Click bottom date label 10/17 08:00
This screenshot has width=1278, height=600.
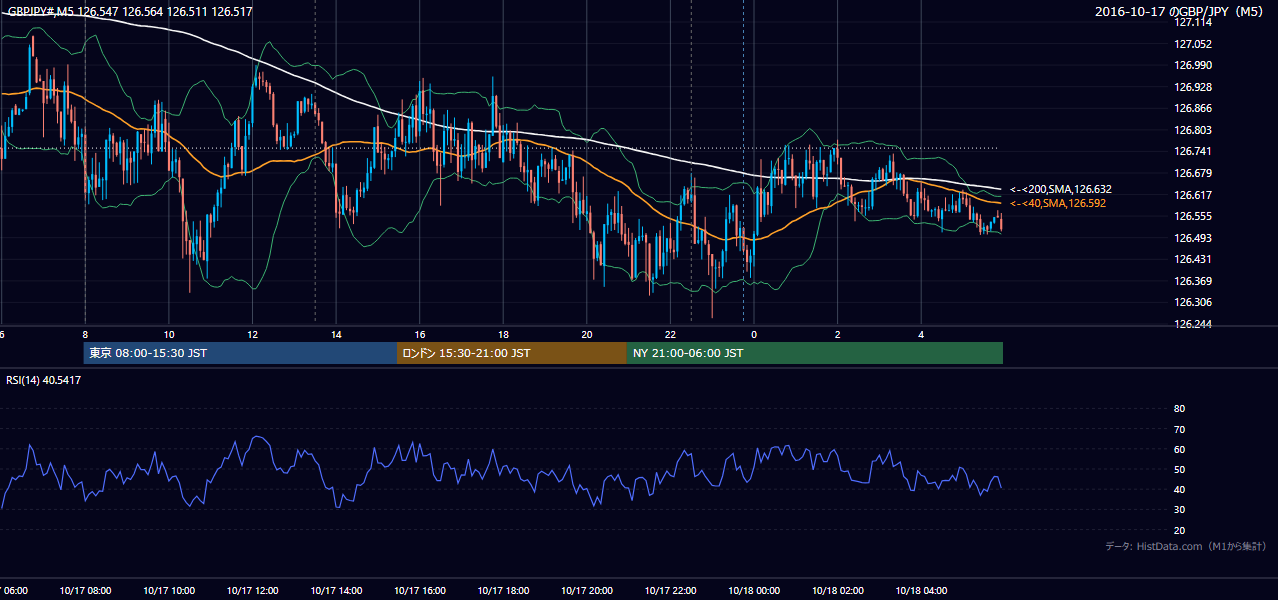(86, 590)
